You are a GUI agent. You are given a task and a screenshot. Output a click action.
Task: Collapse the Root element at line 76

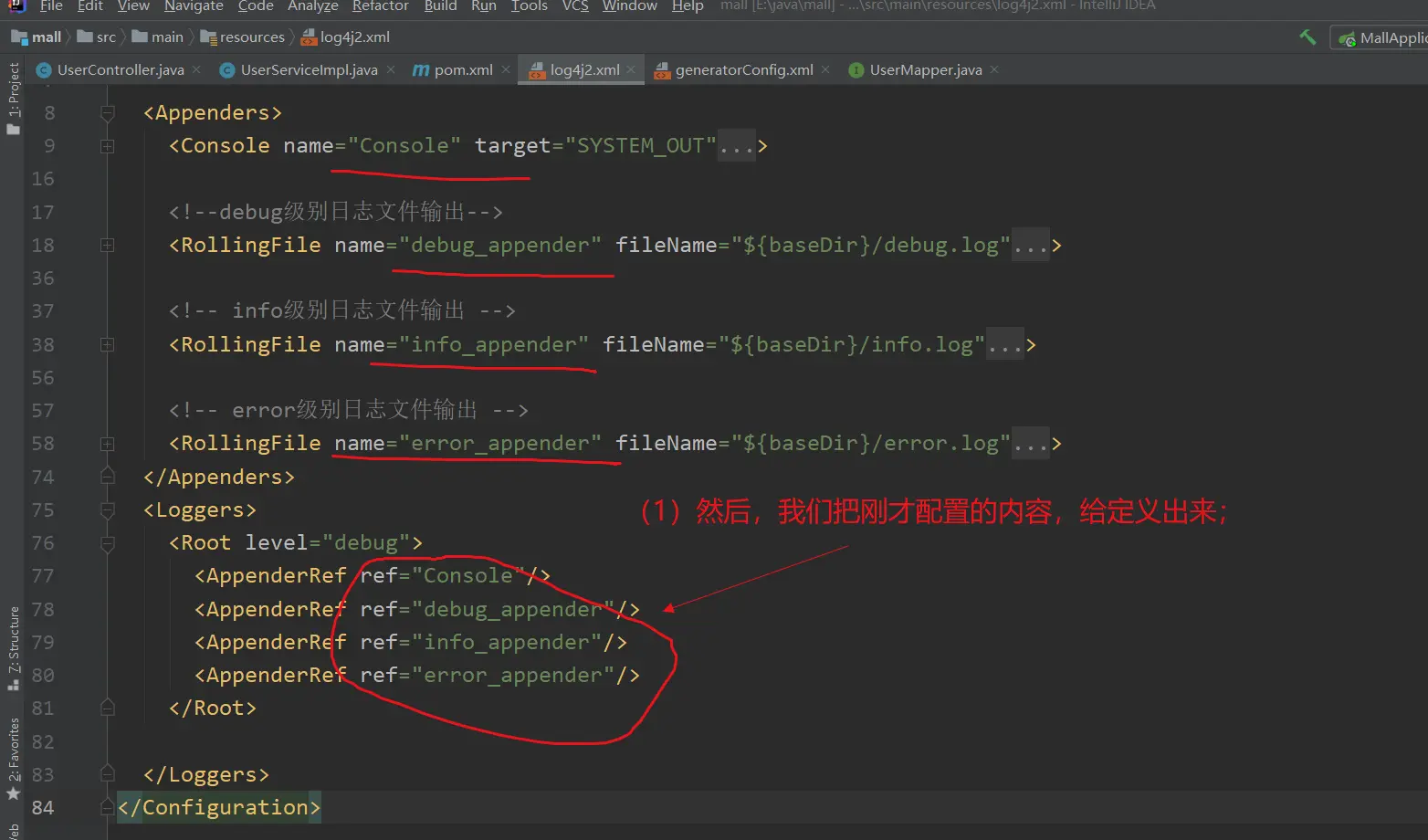click(x=107, y=543)
